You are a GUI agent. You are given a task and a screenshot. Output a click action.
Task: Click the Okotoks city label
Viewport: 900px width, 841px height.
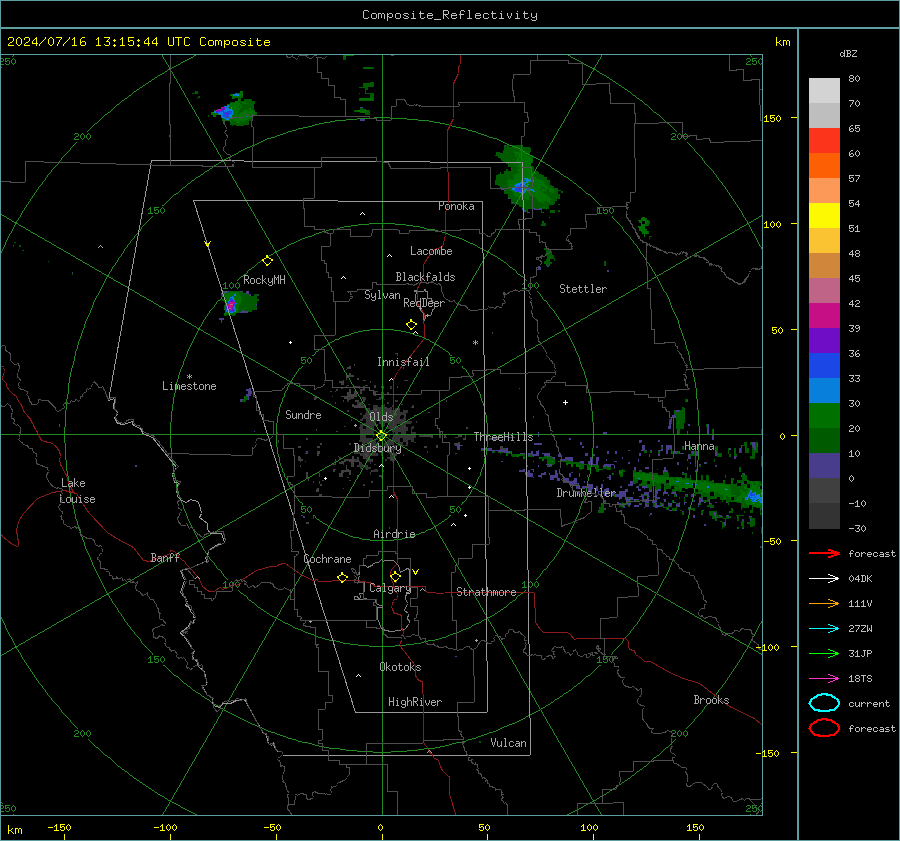tap(400, 667)
